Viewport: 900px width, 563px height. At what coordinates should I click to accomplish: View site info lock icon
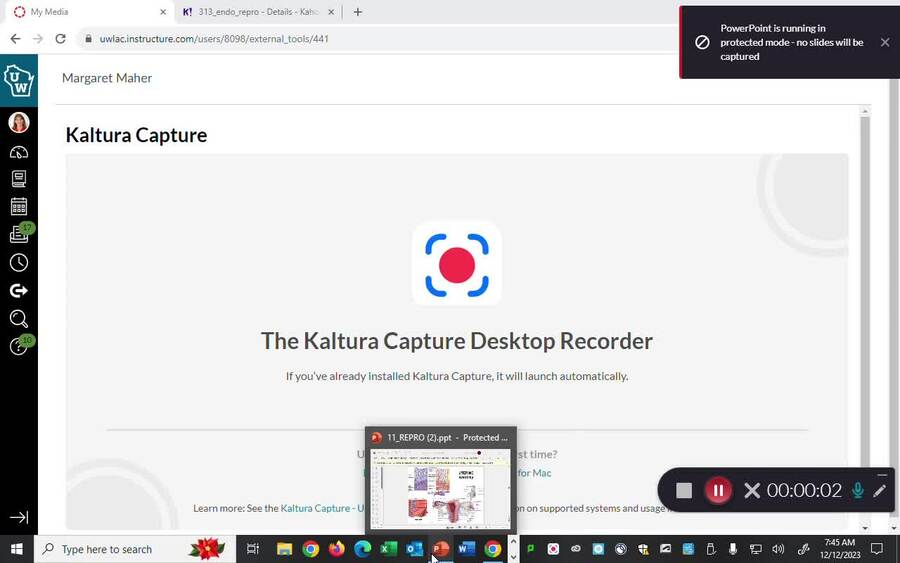coord(88,39)
